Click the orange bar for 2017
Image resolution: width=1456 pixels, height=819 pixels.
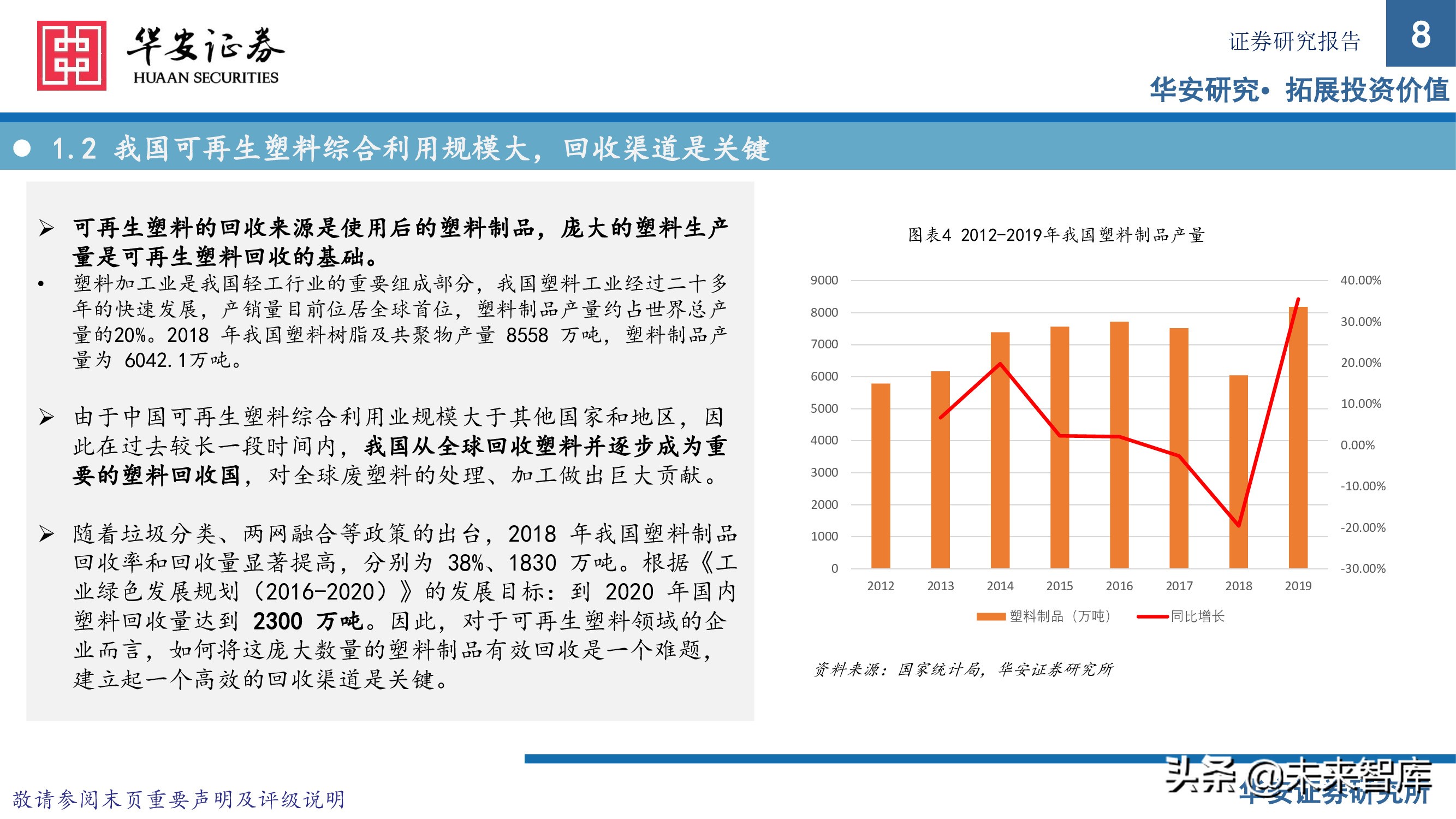click(x=1179, y=448)
